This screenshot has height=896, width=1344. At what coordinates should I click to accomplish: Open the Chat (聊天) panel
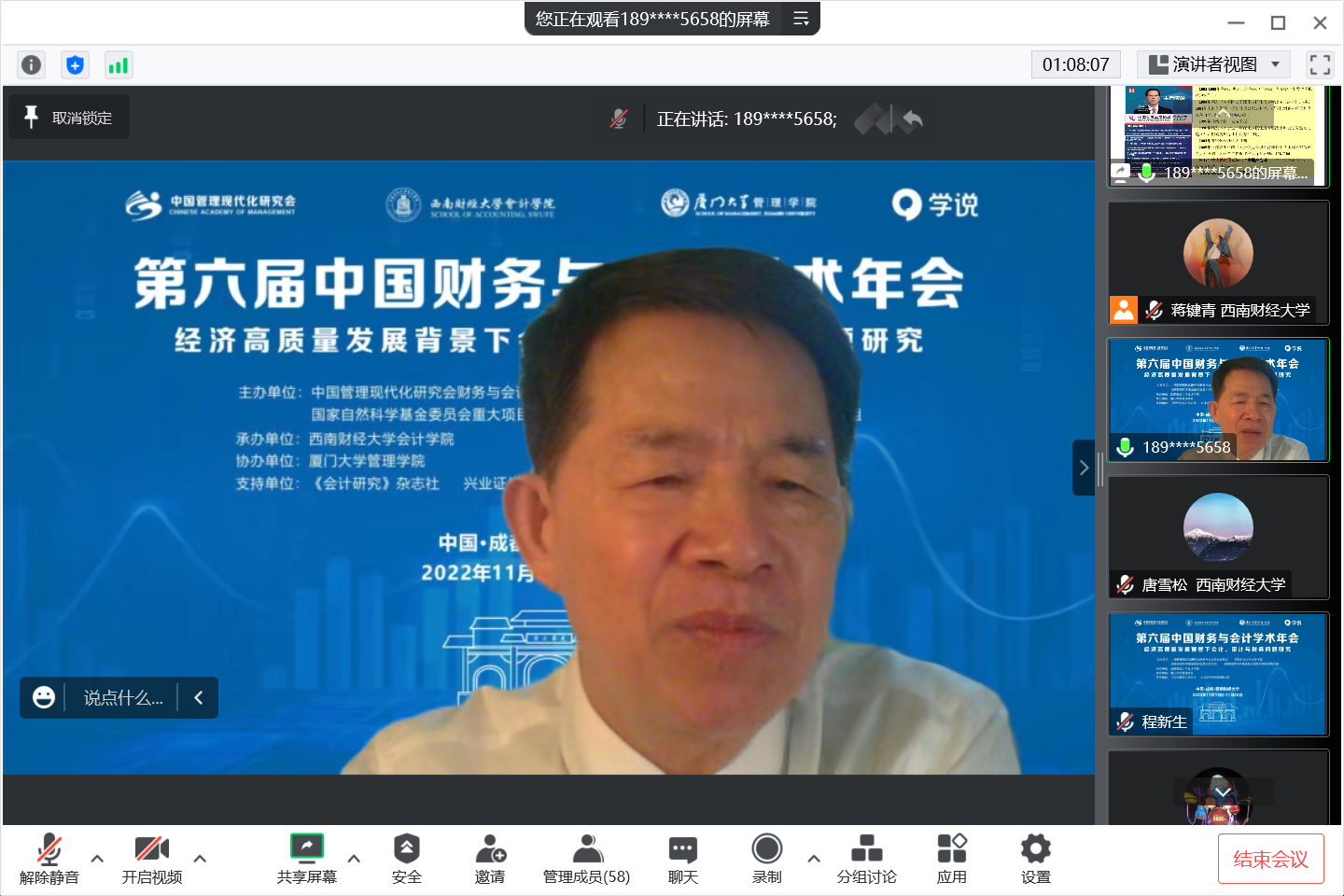coord(682,859)
